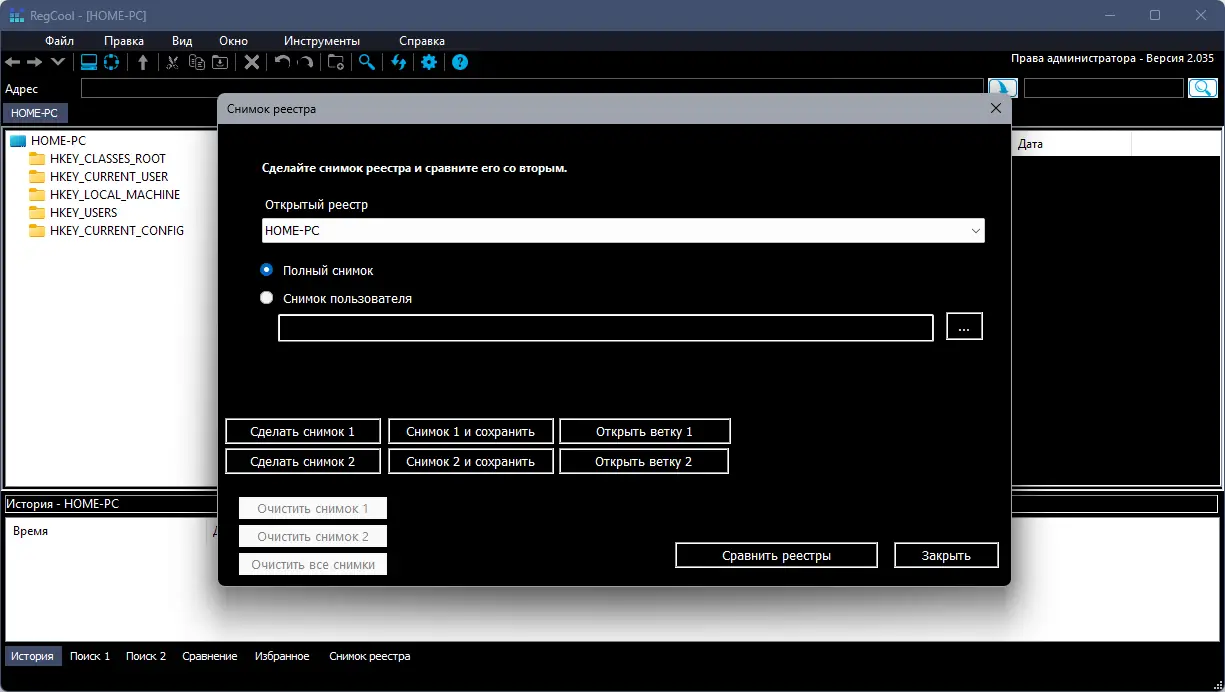Open the Открытый реестр HOME-PC dropdown
This screenshot has height=692, width=1225.
[623, 231]
